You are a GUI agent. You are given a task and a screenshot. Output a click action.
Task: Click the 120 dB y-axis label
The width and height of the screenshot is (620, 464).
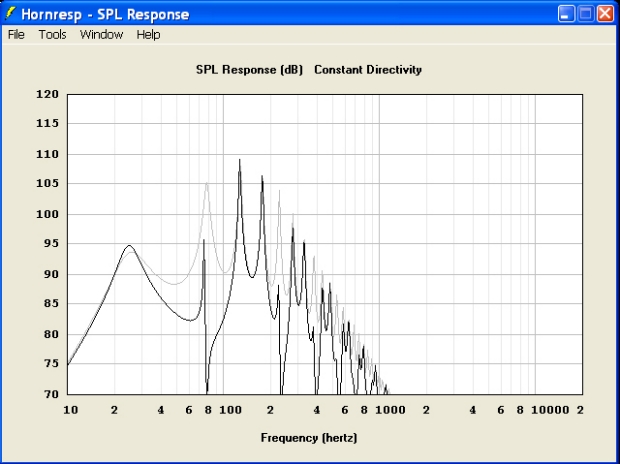[x=47, y=94]
